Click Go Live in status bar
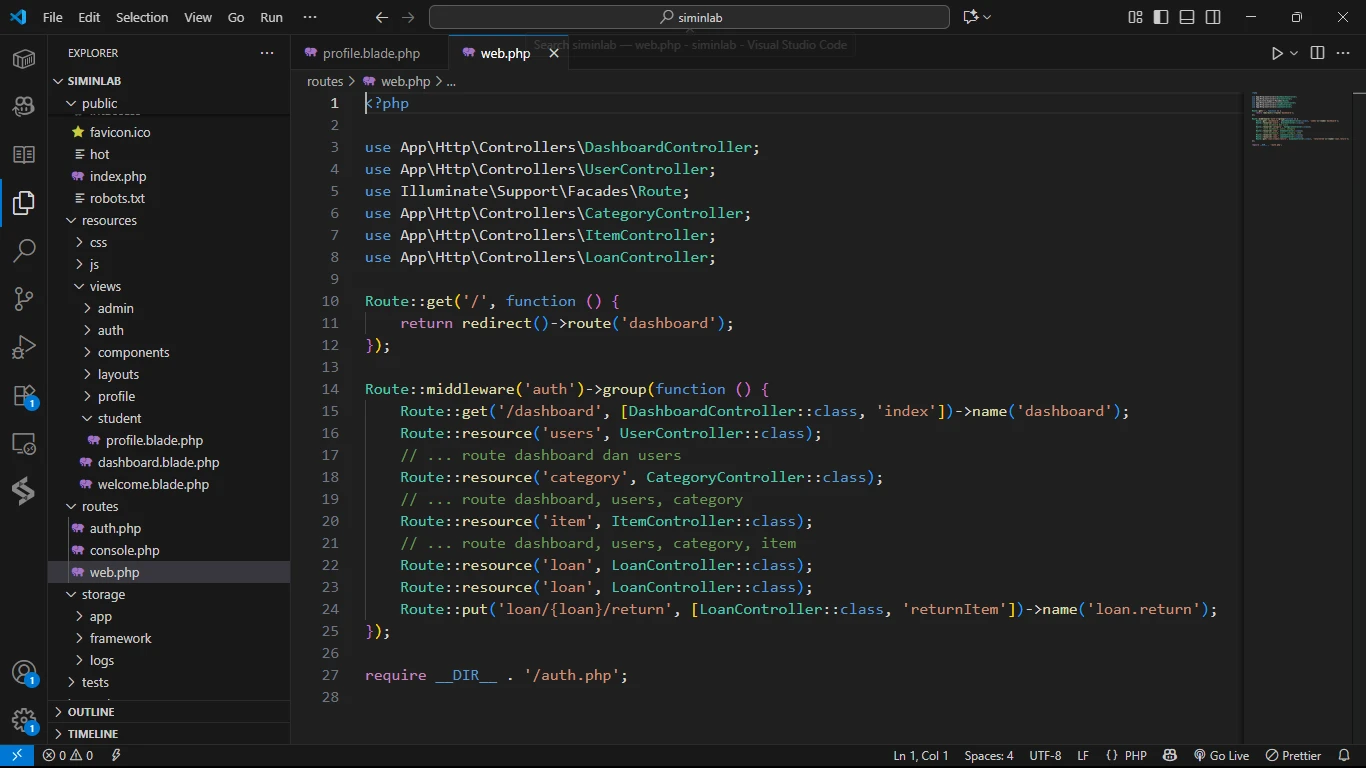This screenshot has height=768, width=1366. click(x=1221, y=756)
